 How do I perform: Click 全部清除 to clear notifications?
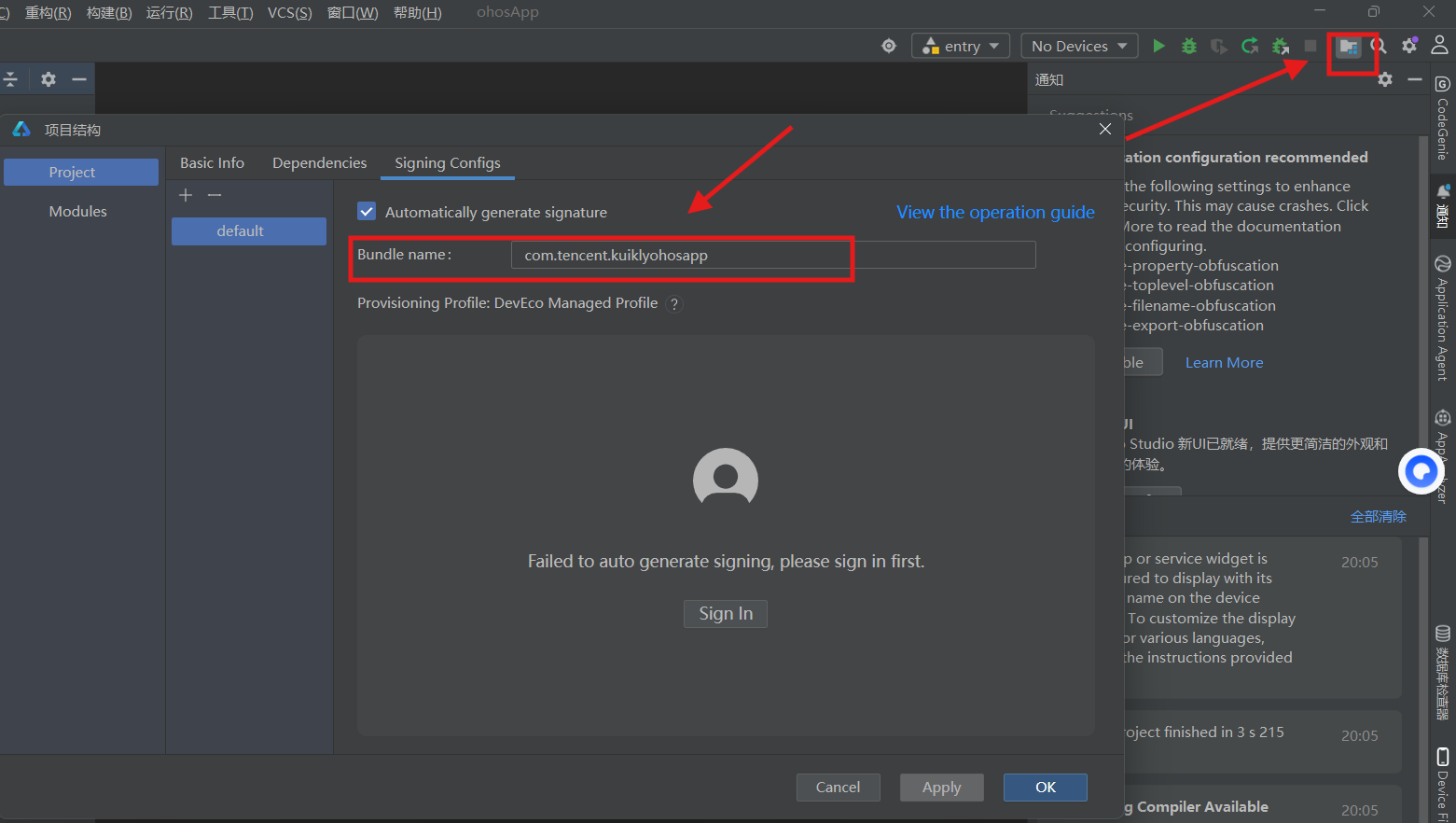[1378, 516]
